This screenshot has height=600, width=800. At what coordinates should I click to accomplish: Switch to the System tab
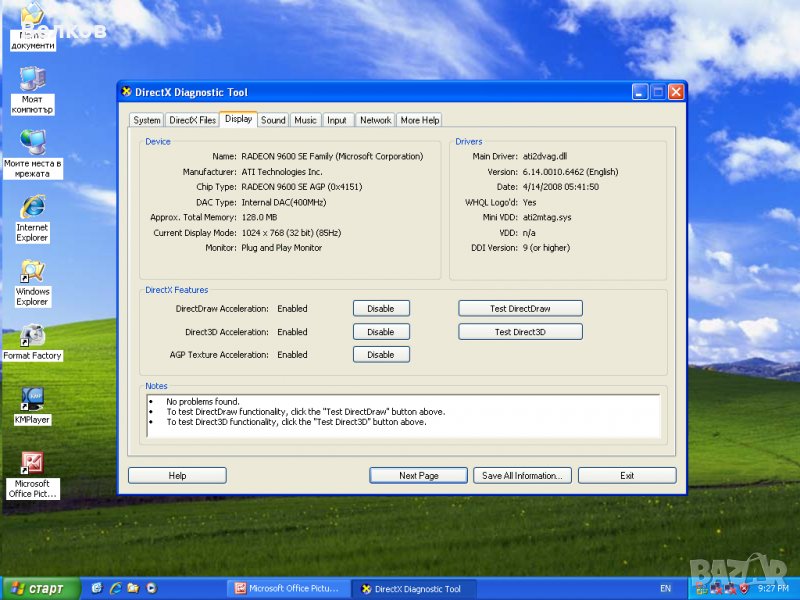click(146, 120)
